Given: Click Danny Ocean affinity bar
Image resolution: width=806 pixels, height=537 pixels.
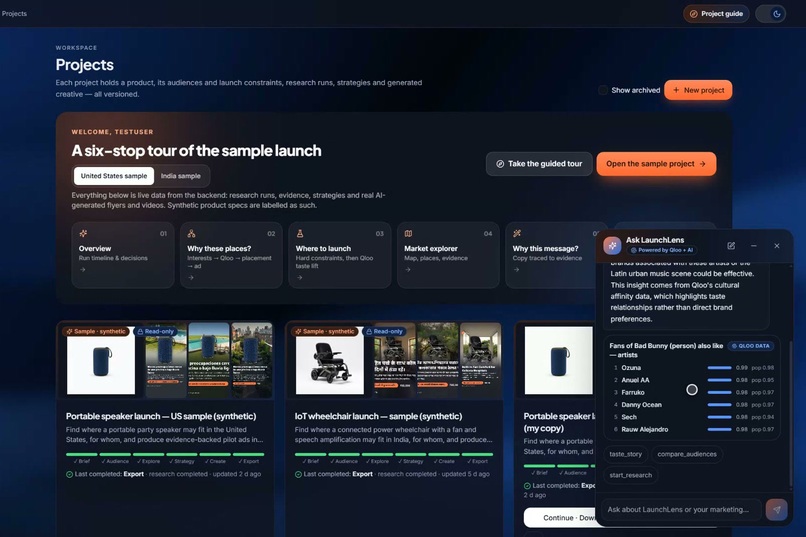Looking at the screenshot, I should click(x=719, y=405).
